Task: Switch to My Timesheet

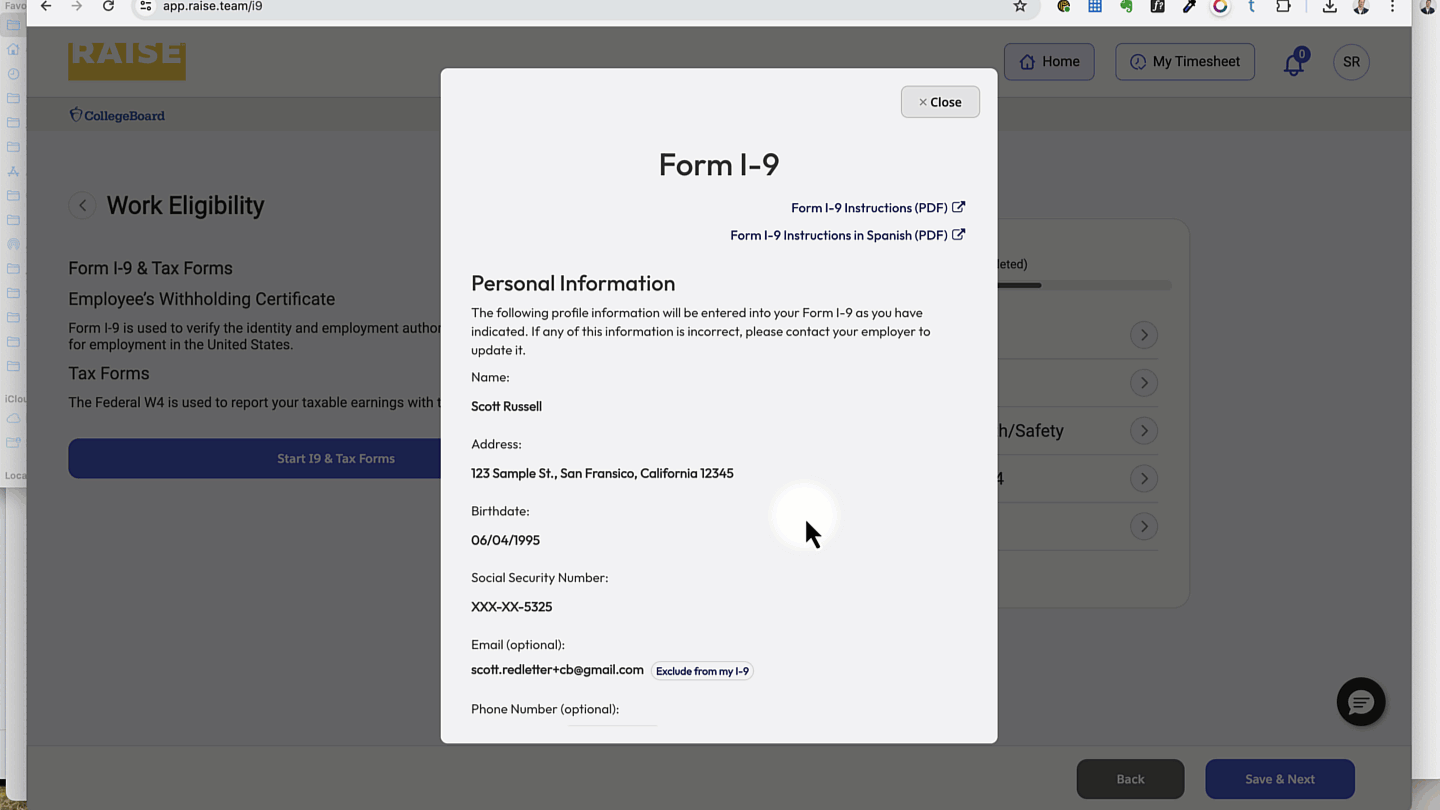Action: coord(1185,61)
